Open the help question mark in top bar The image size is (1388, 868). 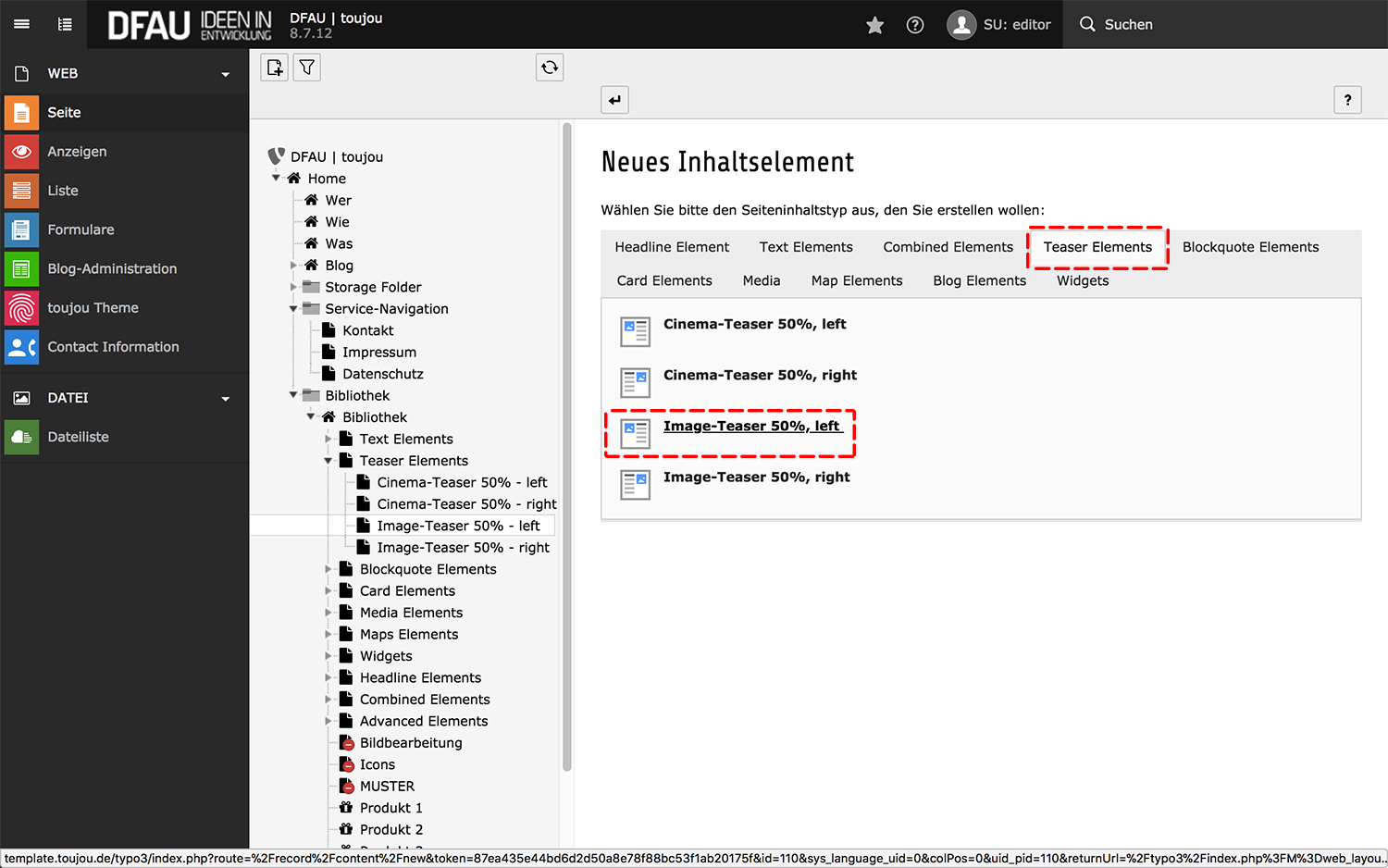(x=915, y=25)
